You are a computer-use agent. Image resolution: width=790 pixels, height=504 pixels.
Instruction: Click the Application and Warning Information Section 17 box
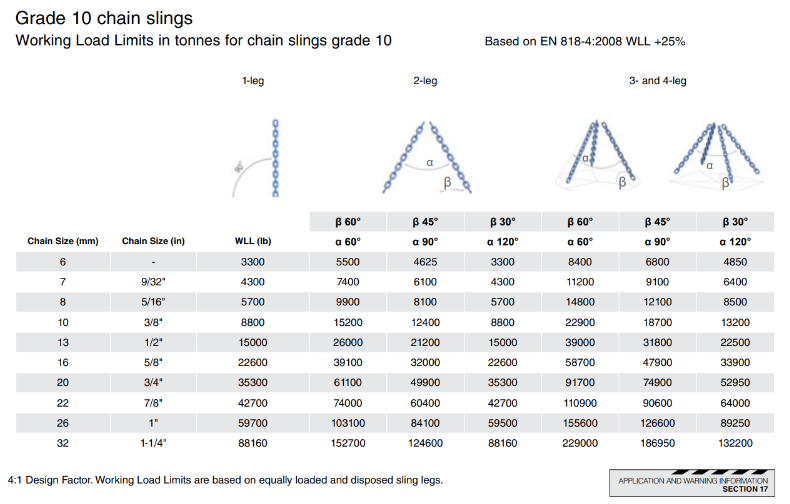point(692,484)
